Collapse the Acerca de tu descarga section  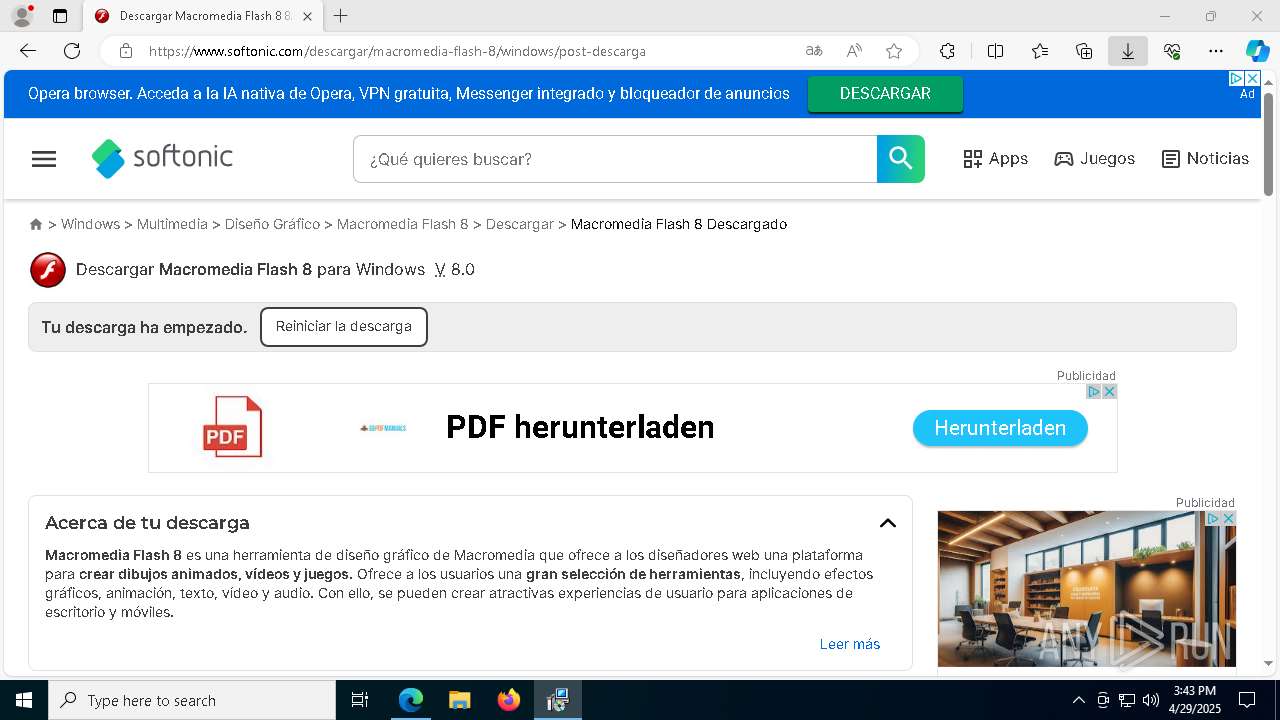tap(887, 523)
